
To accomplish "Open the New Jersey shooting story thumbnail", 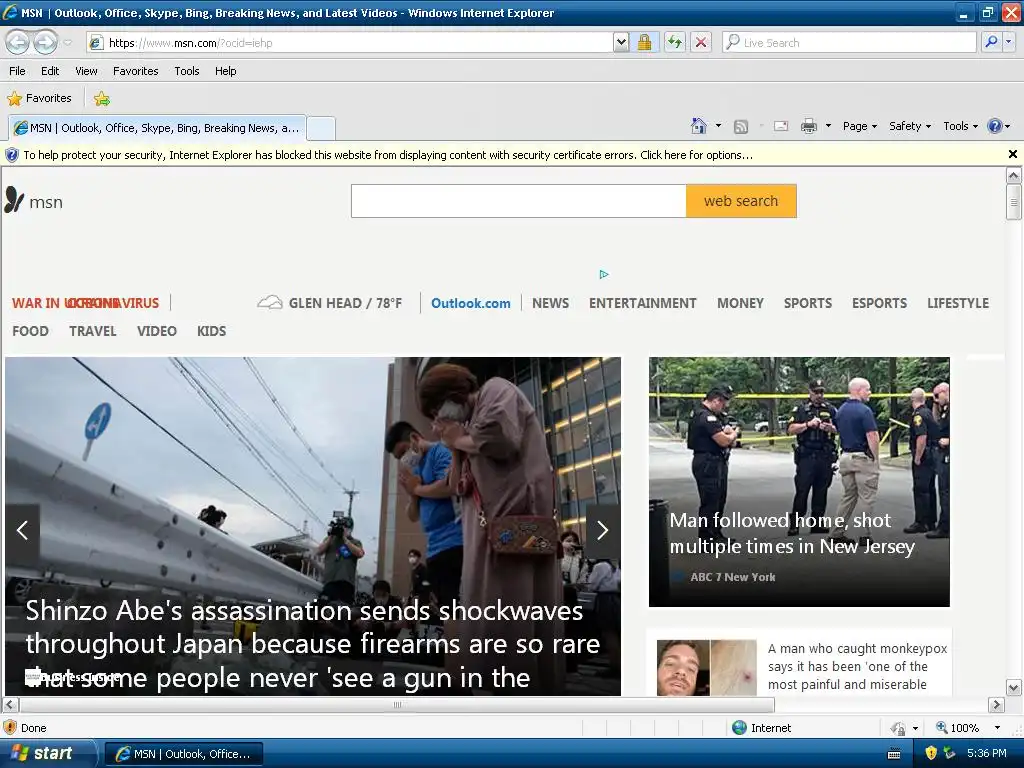I will point(799,481).
